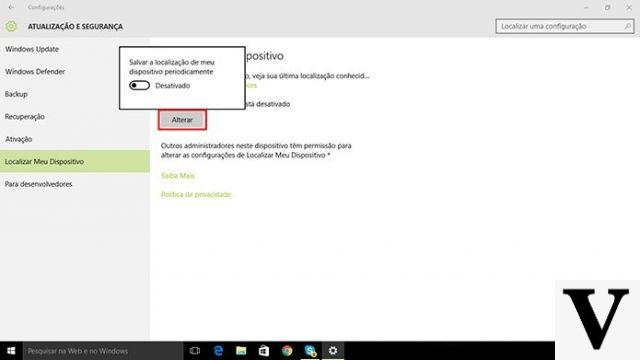Image resolution: width=640 pixels, height=360 pixels.
Task: Minimize the Configurações window
Action: [586, 7]
